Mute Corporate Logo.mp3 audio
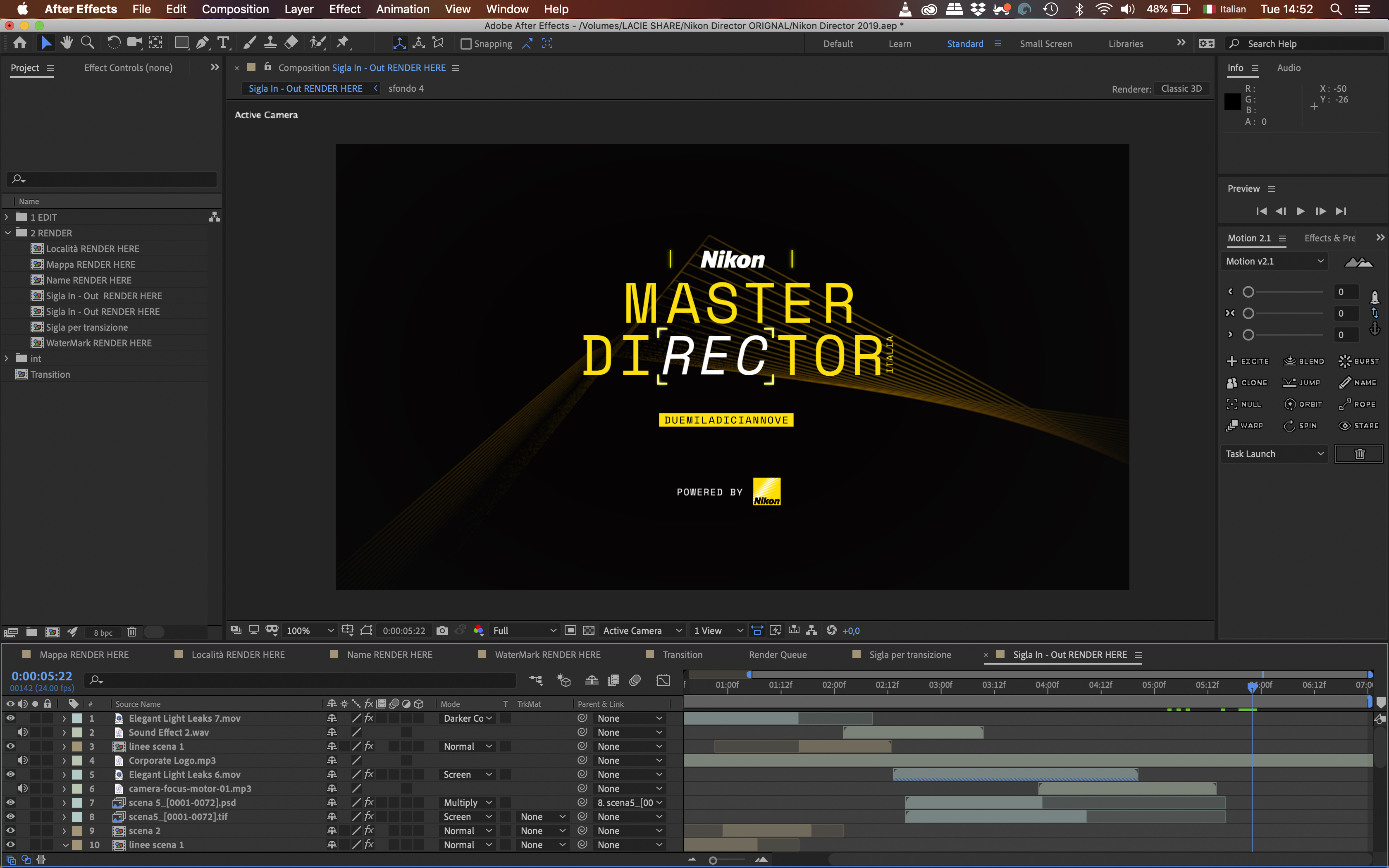The image size is (1389, 868). click(x=23, y=761)
